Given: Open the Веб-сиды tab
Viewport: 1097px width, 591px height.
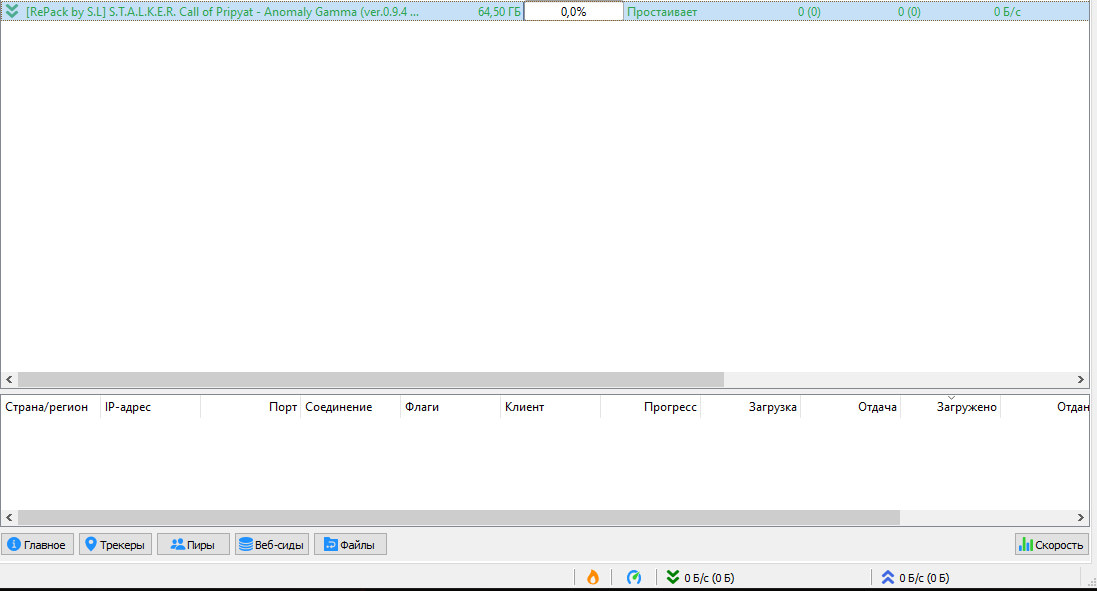Looking at the screenshot, I should point(271,545).
